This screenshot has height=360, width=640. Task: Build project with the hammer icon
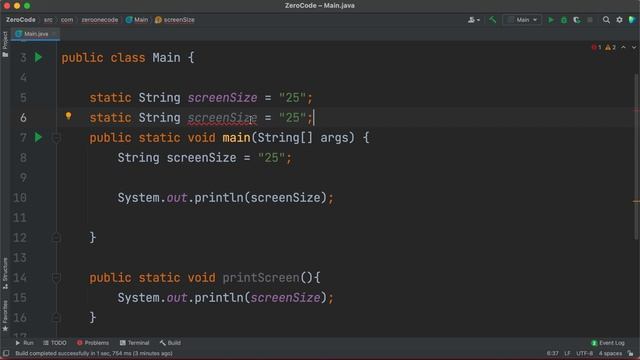[x=493, y=20]
